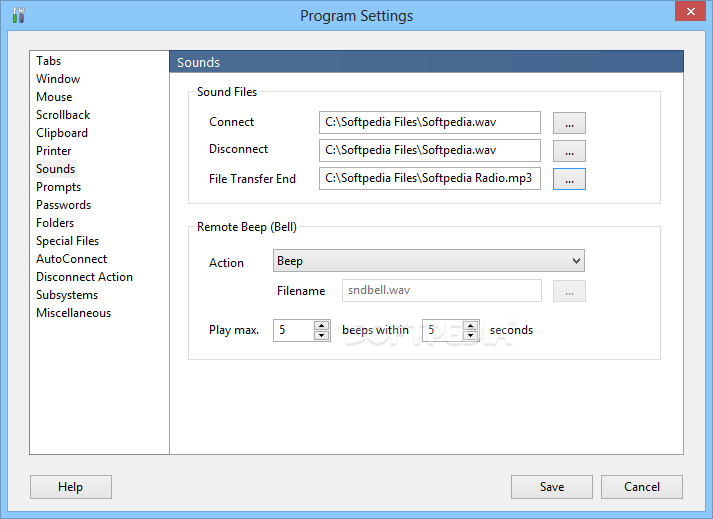713x519 pixels.
Task: Open the Scrollback settings page
Action: tap(63, 115)
